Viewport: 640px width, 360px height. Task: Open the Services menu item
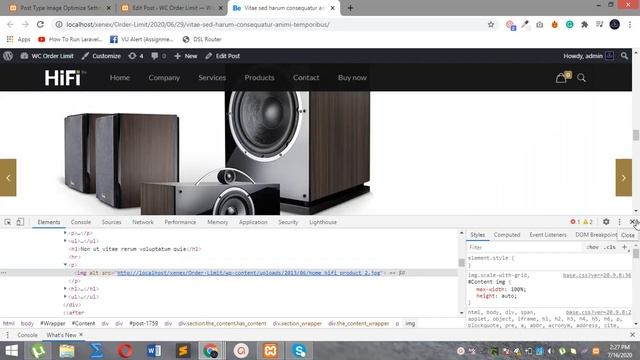(212, 78)
